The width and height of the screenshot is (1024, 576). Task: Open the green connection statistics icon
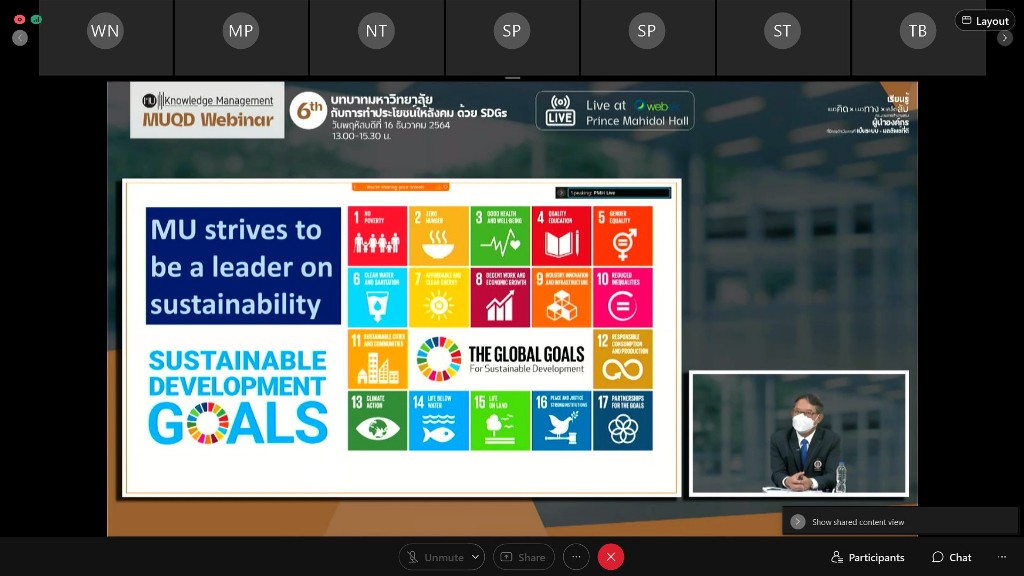(37, 19)
